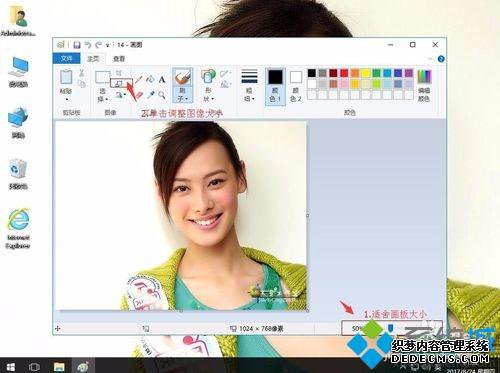500x373 pixels.
Task: Open the Brushes dropdown
Action: point(183,94)
